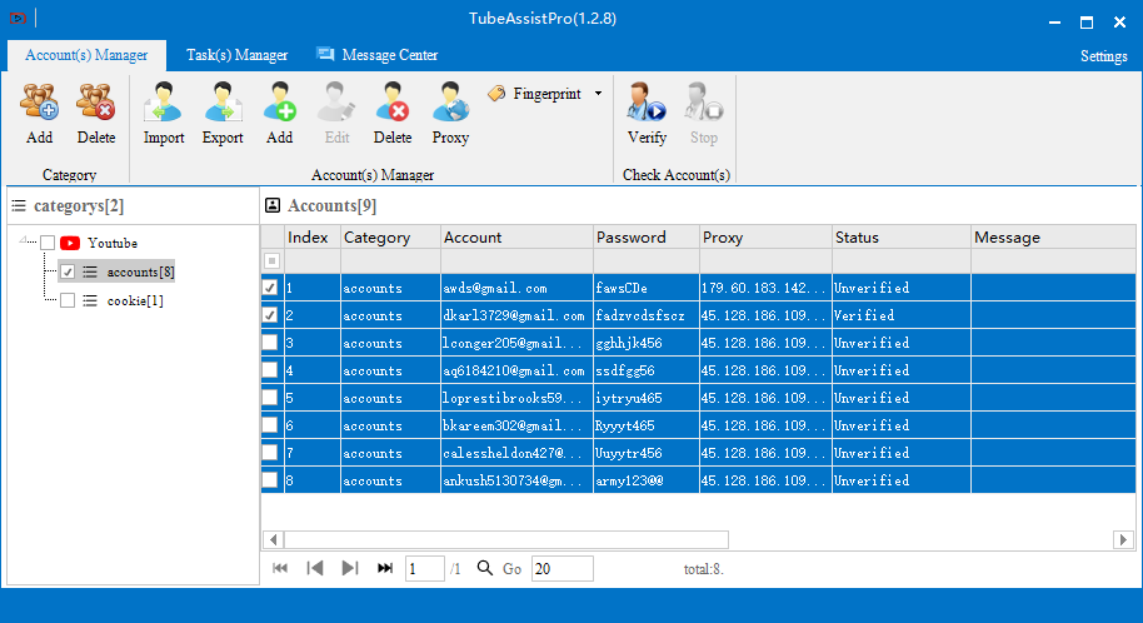Click the right arrow on the horizontal scrollbar
This screenshot has height=623, width=1143.
1123,540
